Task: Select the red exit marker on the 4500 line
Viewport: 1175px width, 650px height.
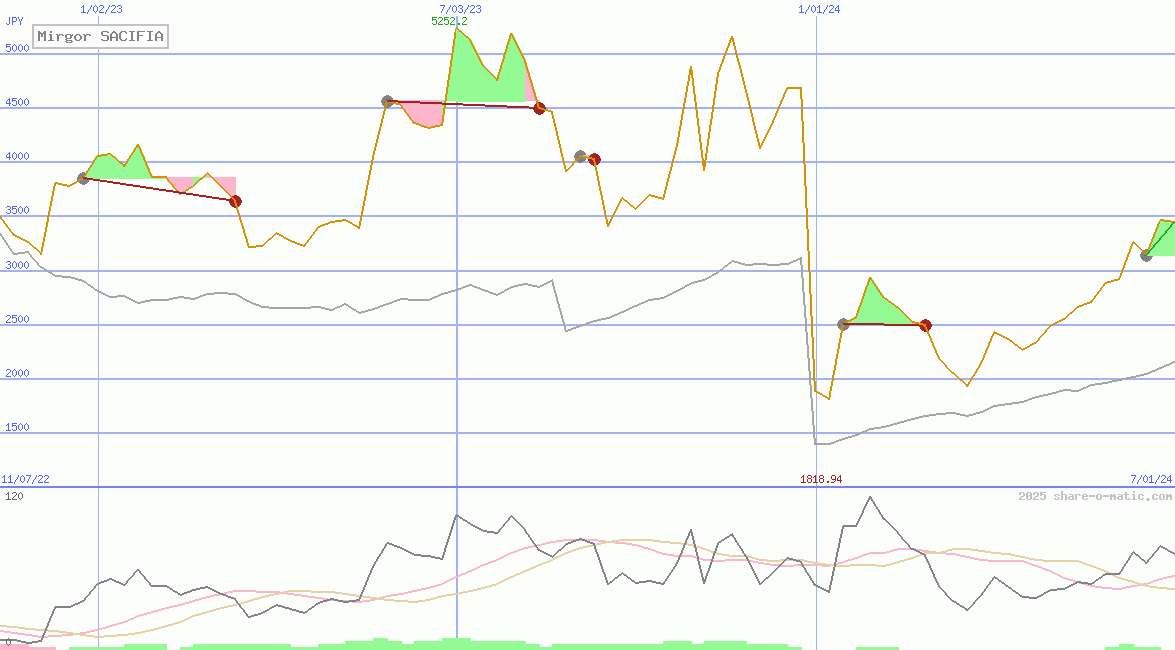Action: (x=539, y=108)
